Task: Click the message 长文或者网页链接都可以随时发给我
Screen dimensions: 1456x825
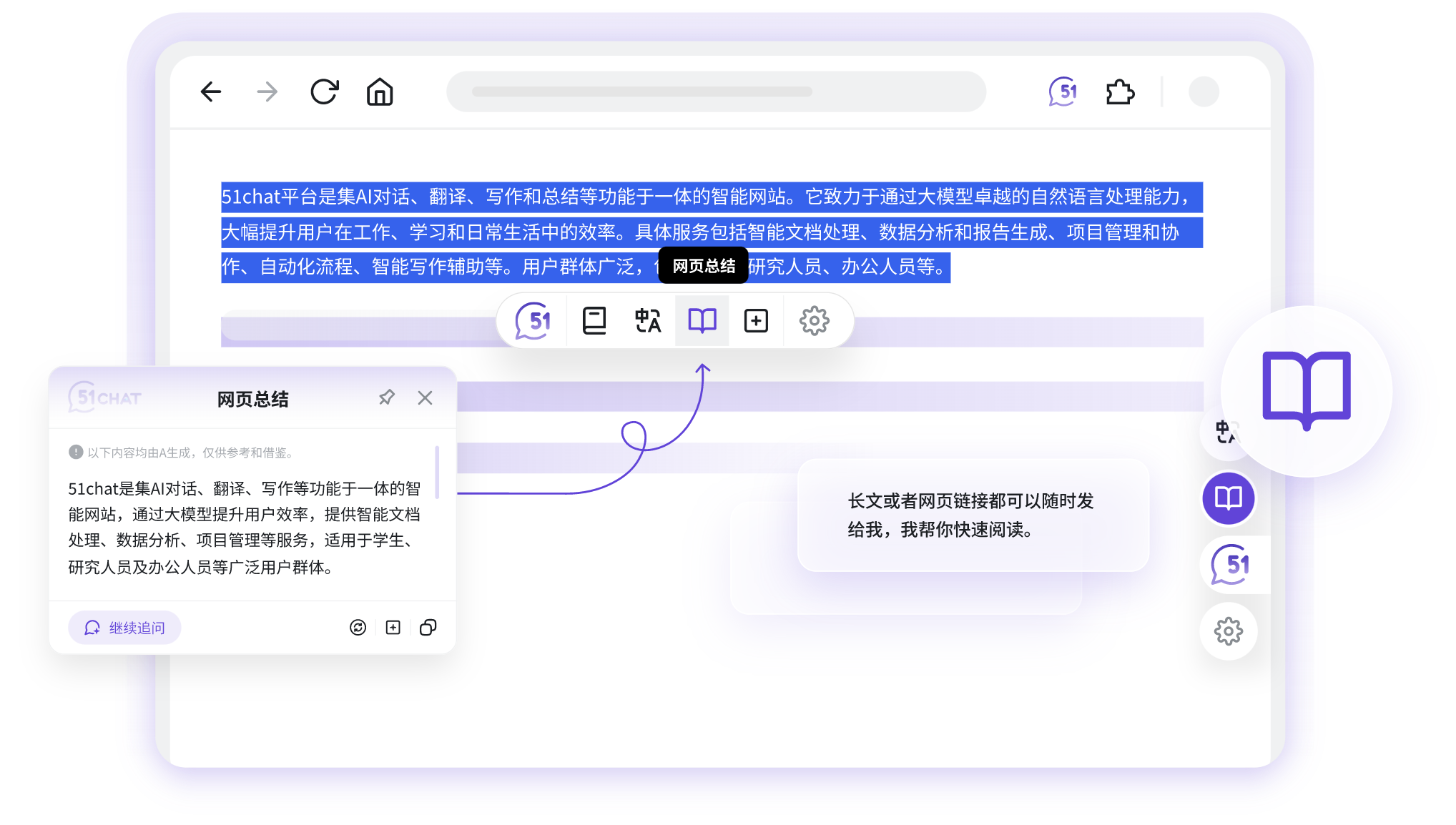Action: [x=970, y=515]
